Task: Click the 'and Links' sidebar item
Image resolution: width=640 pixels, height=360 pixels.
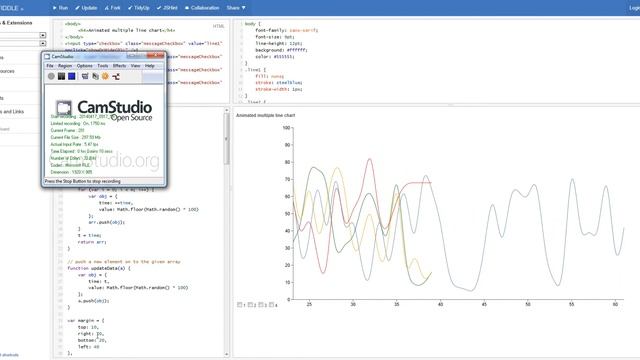Action: pos(13,111)
